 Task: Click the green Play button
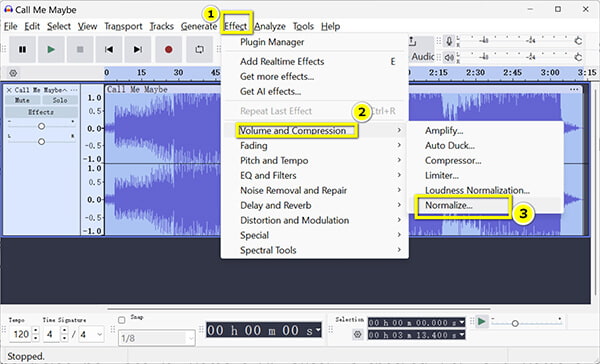51,49
